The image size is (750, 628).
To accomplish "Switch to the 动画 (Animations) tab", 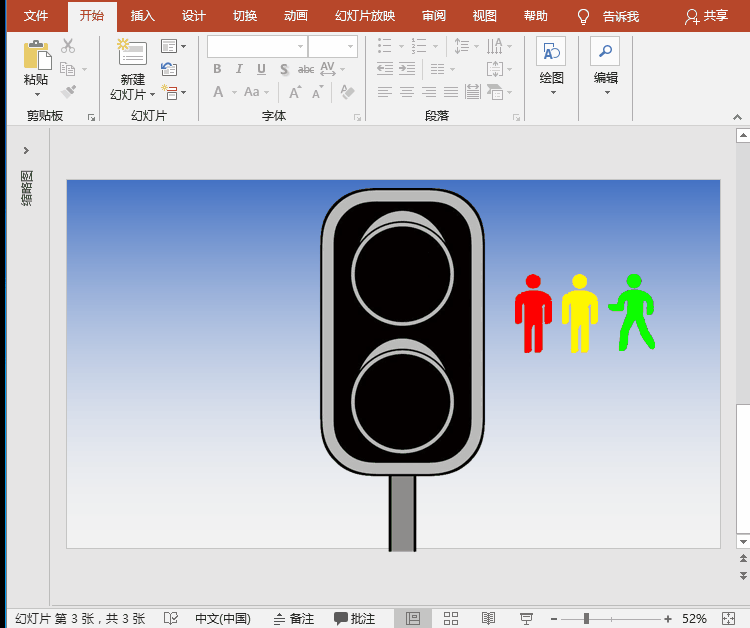I will (296, 16).
